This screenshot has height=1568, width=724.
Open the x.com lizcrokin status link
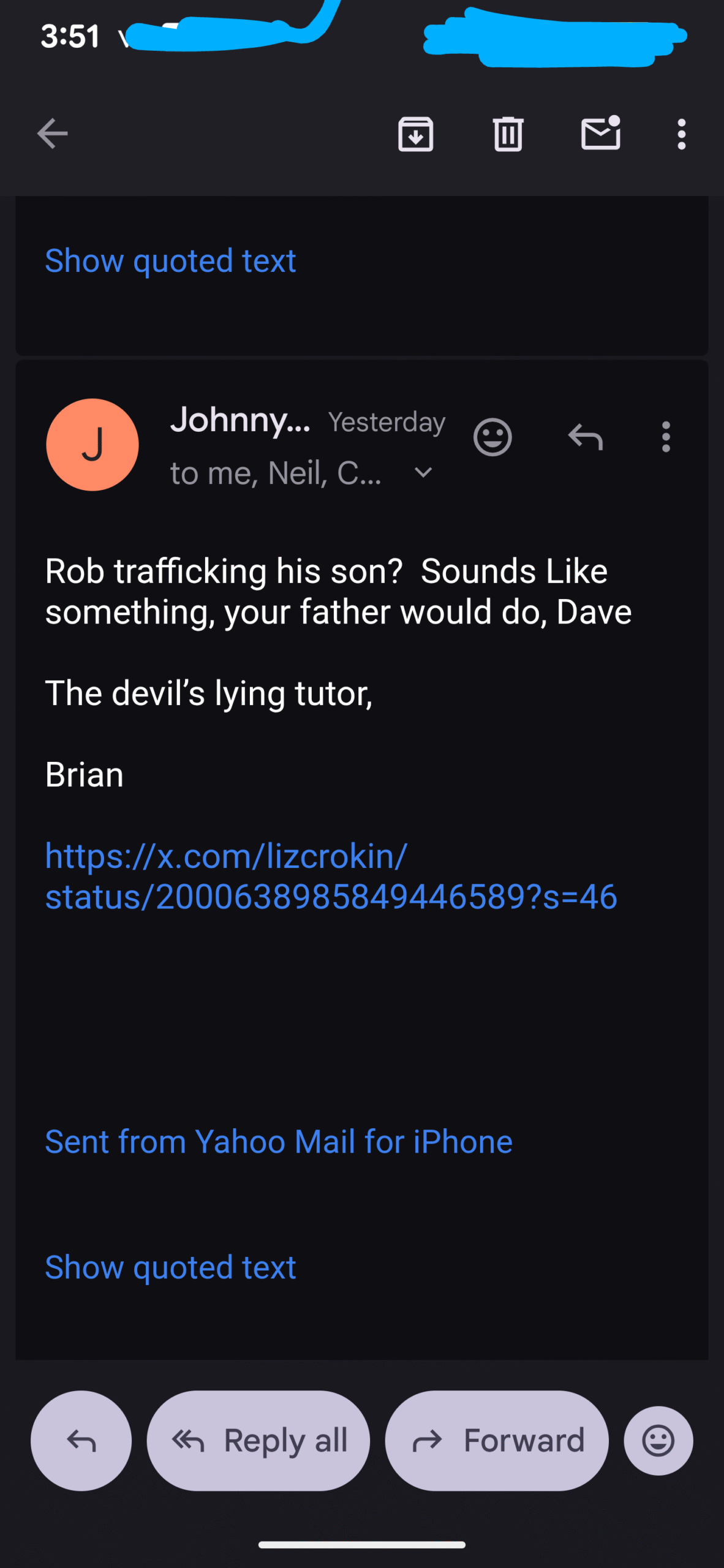[x=331, y=876]
